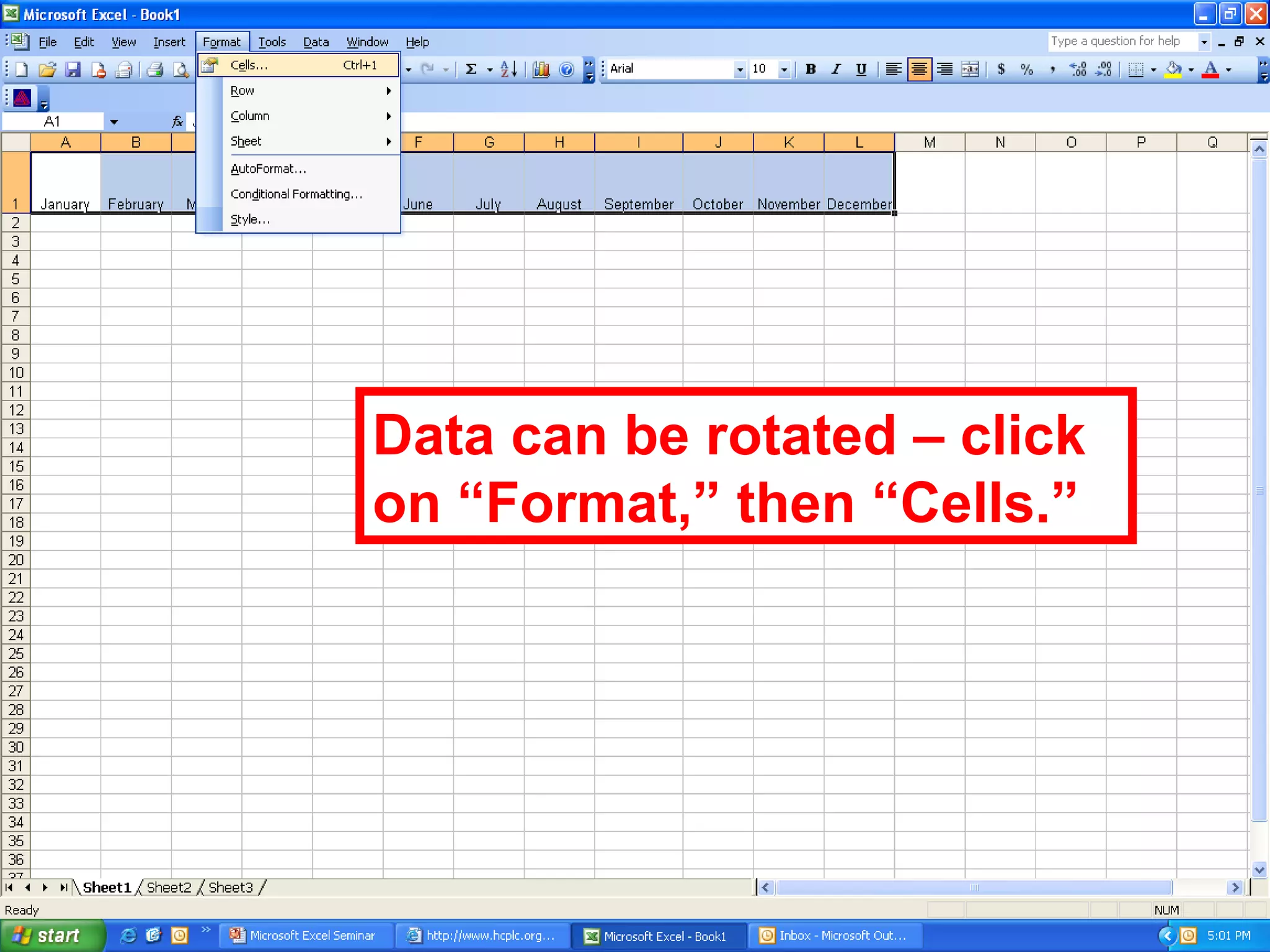This screenshot has height=952, width=1270.
Task: Click the Permission document icon
Action: [99, 69]
